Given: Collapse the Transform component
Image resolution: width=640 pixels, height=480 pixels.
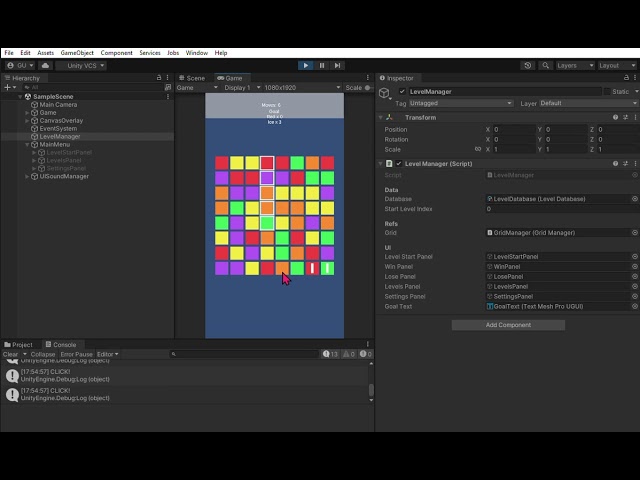Looking at the screenshot, I should coord(381,118).
